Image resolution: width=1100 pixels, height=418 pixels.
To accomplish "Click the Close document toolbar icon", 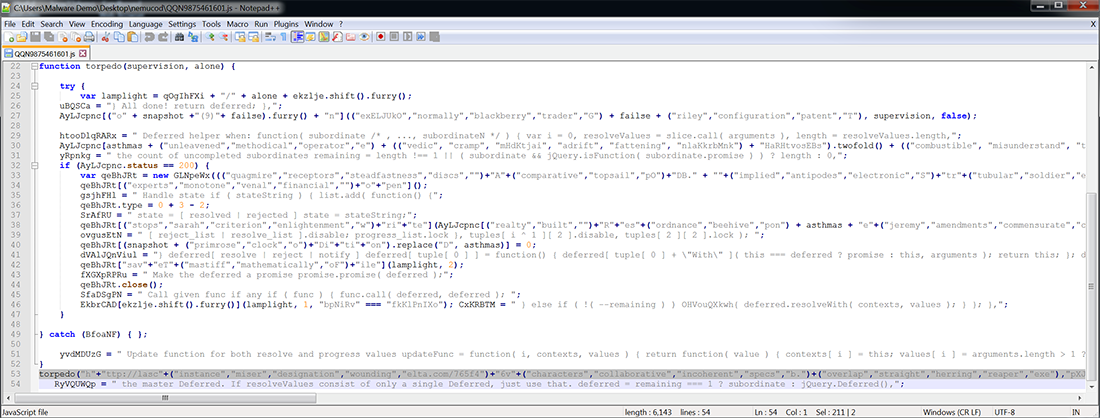I will coord(63,36).
